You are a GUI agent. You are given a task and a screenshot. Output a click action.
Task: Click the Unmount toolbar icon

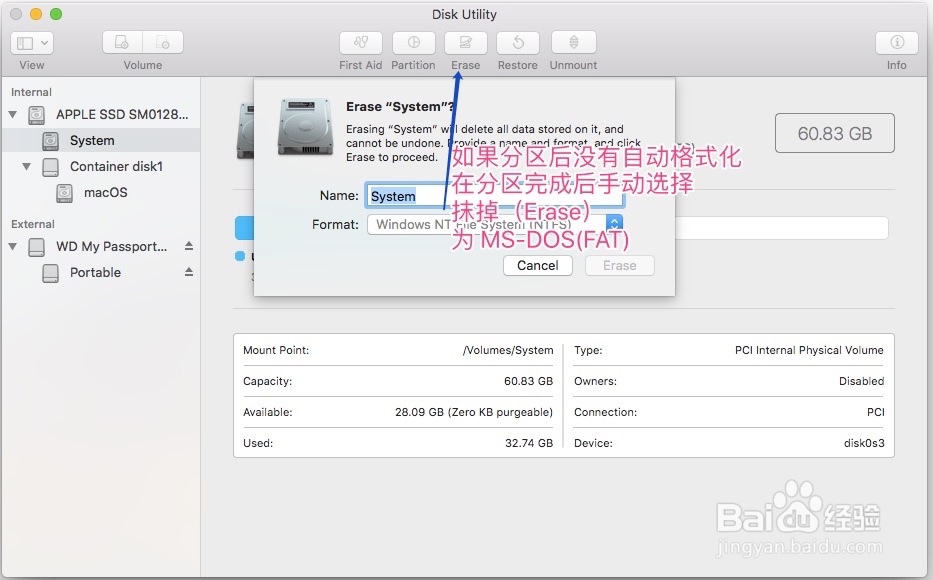pyautogui.click(x=574, y=43)
